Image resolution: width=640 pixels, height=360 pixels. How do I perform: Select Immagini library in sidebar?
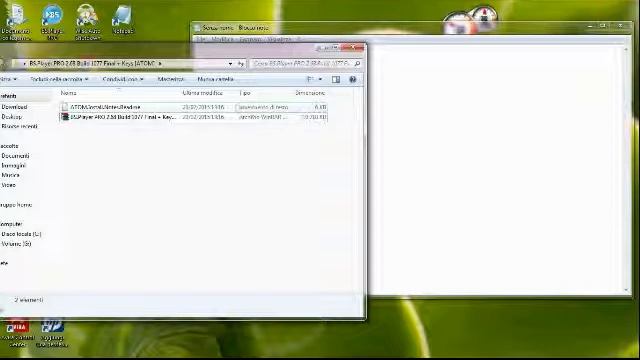(x=13, y=166)
